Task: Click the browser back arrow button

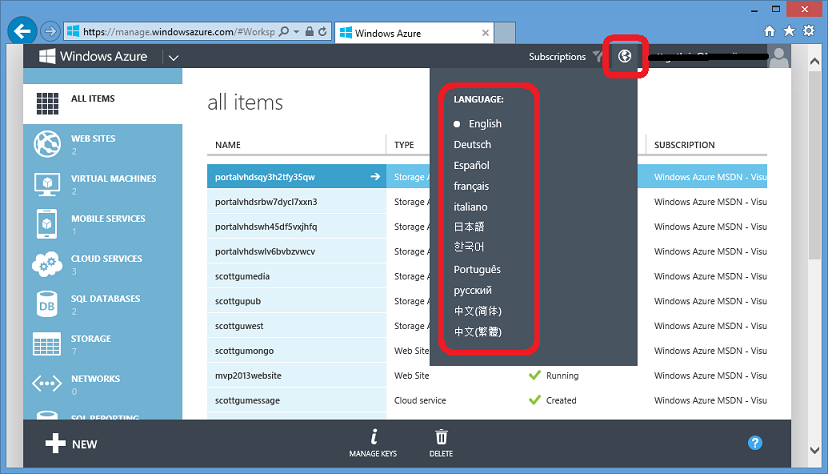Action: (x=22, y=31)
